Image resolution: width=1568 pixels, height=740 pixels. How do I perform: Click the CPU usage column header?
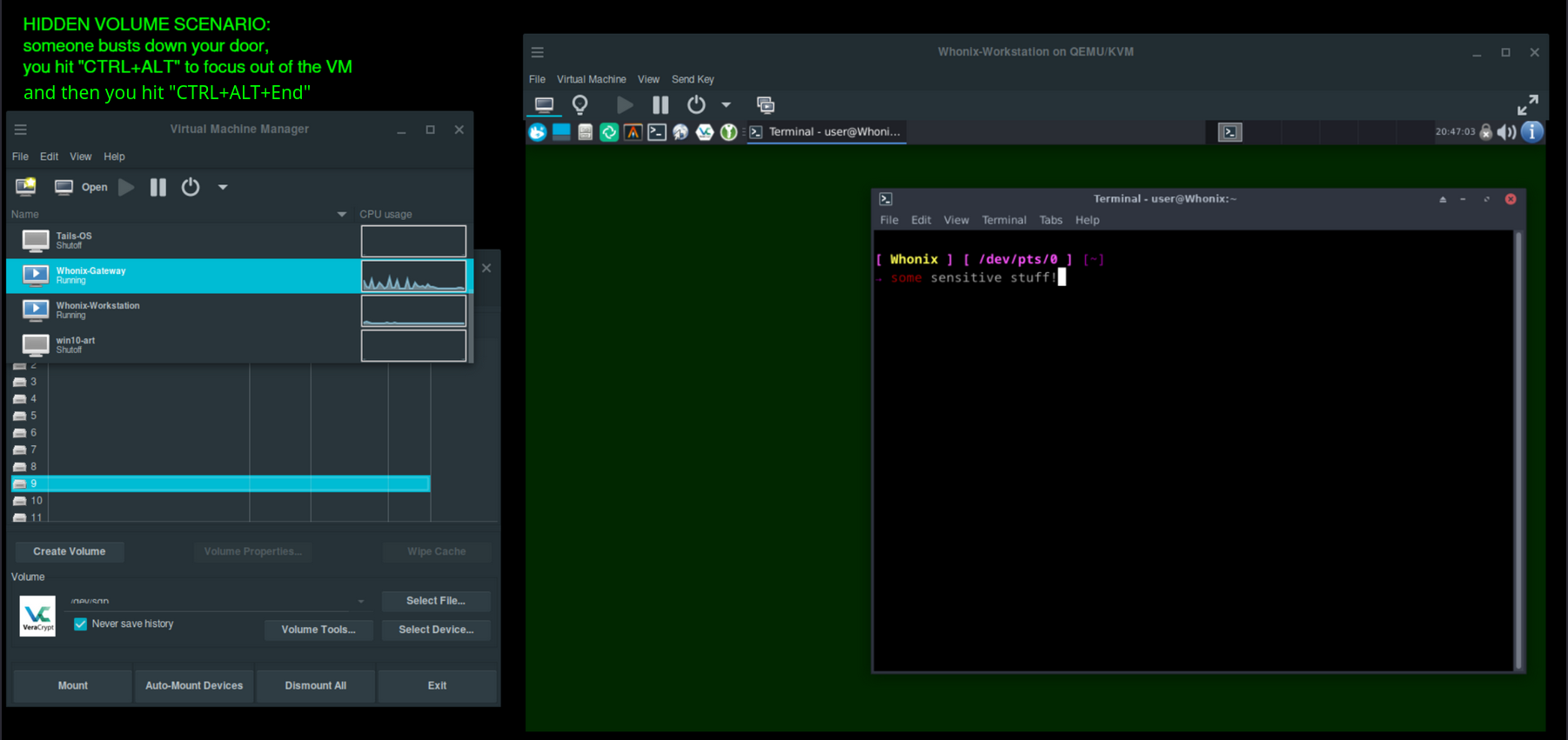tap(385, 214)
